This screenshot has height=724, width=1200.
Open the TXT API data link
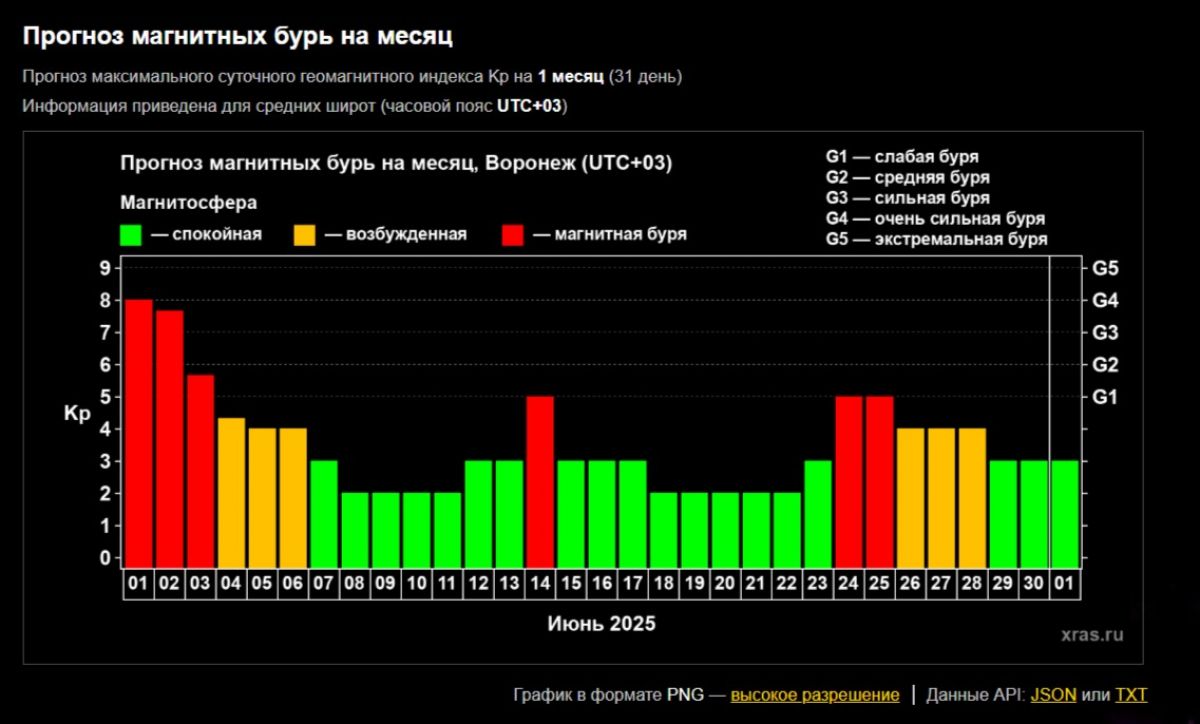1131,695
